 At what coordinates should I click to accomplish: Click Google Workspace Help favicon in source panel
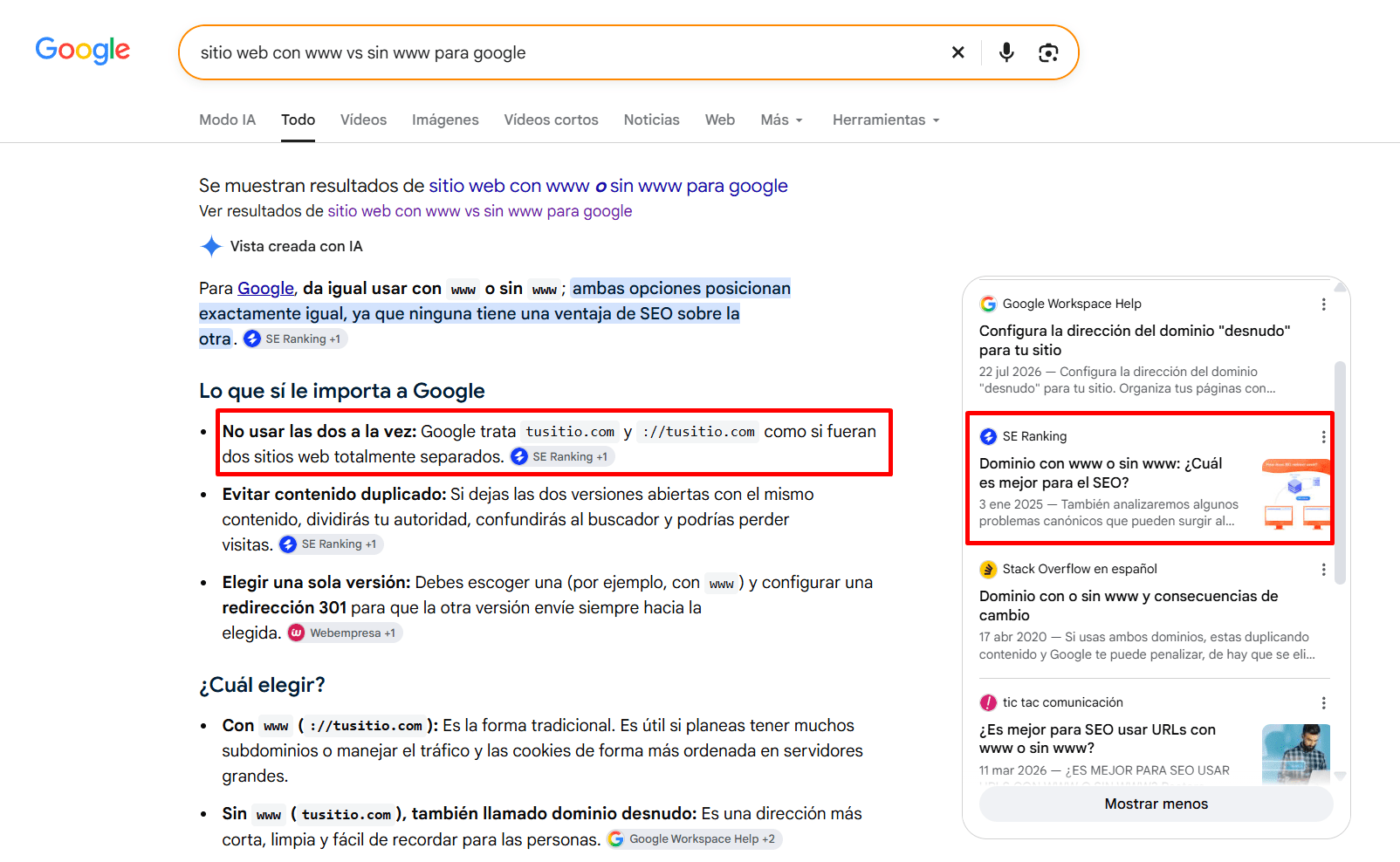988,304
